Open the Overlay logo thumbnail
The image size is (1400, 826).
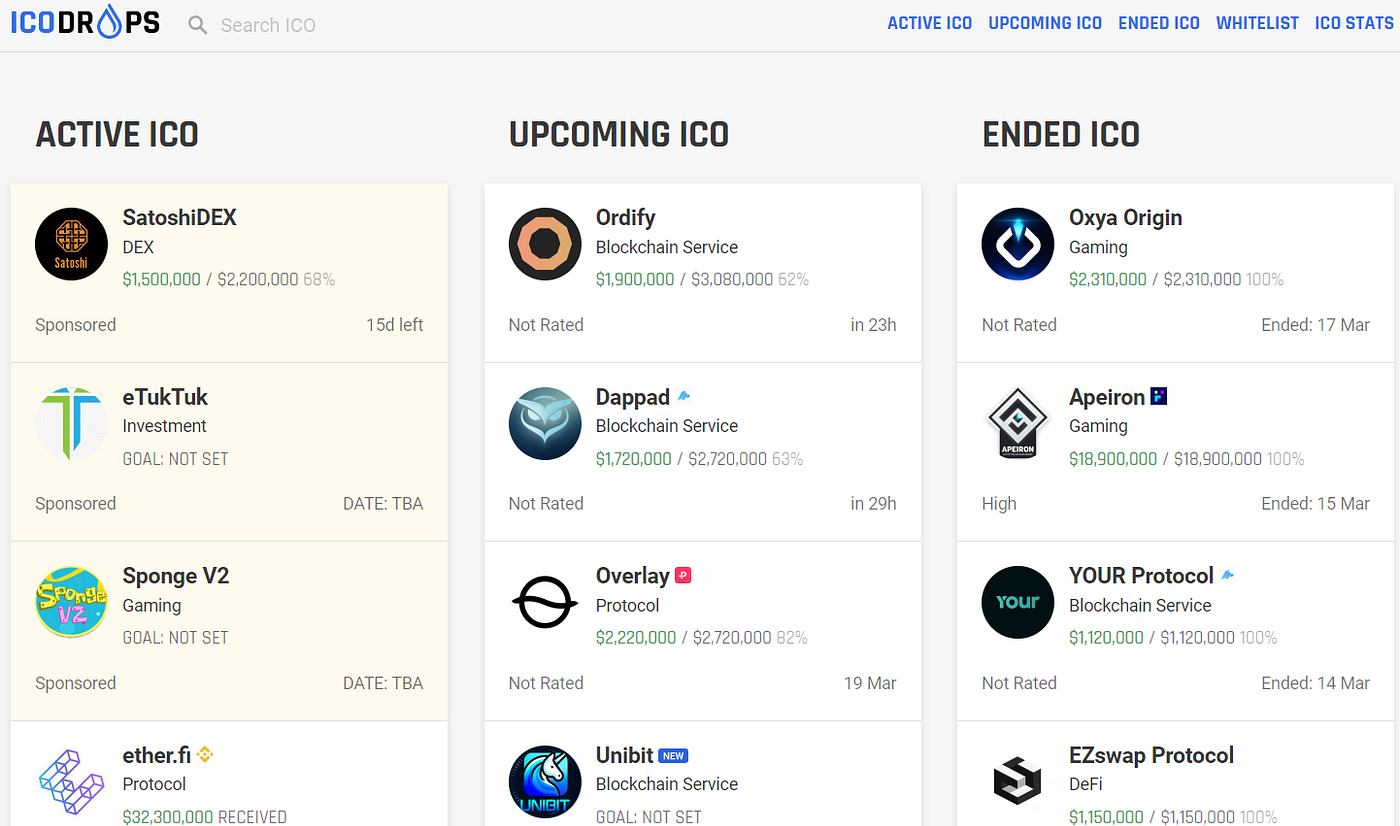pyautogui.click(x=545, y=602)
